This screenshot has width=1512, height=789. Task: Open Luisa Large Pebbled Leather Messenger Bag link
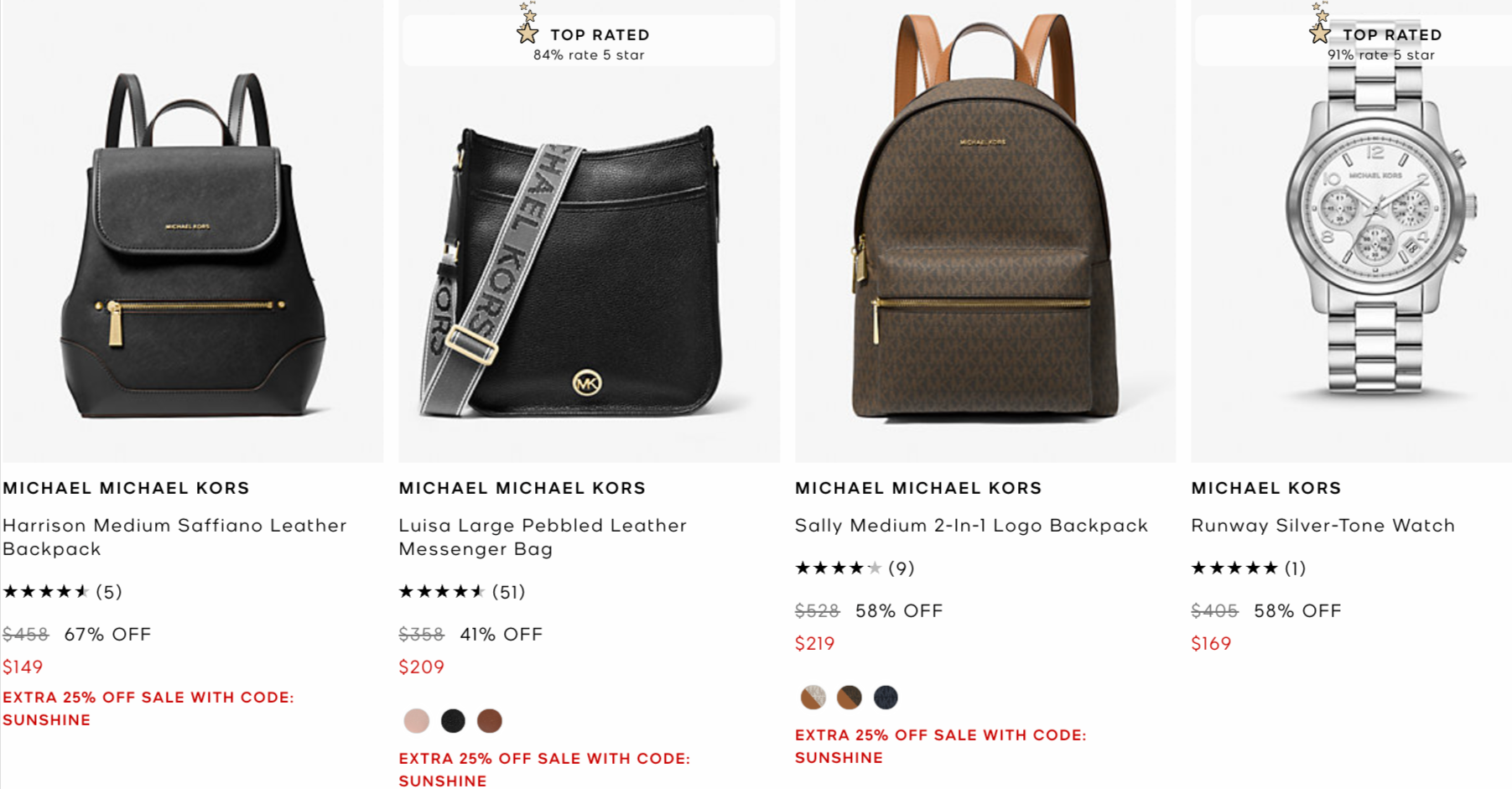(x=543, y=537)
